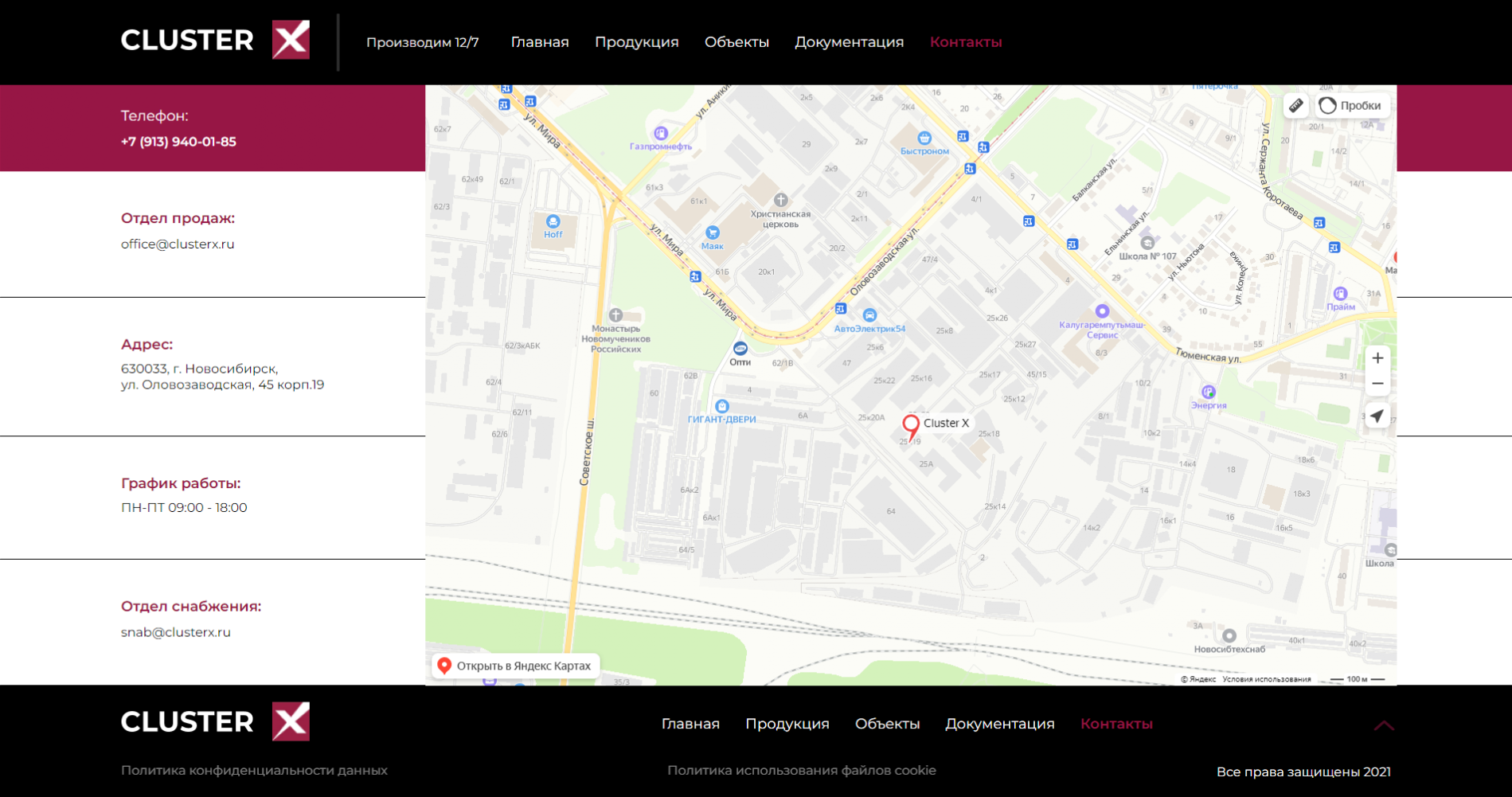Call the phone number +7 (913) 940-01-85
Viewport: 1512px width, 797px height.
click(178, 142)
